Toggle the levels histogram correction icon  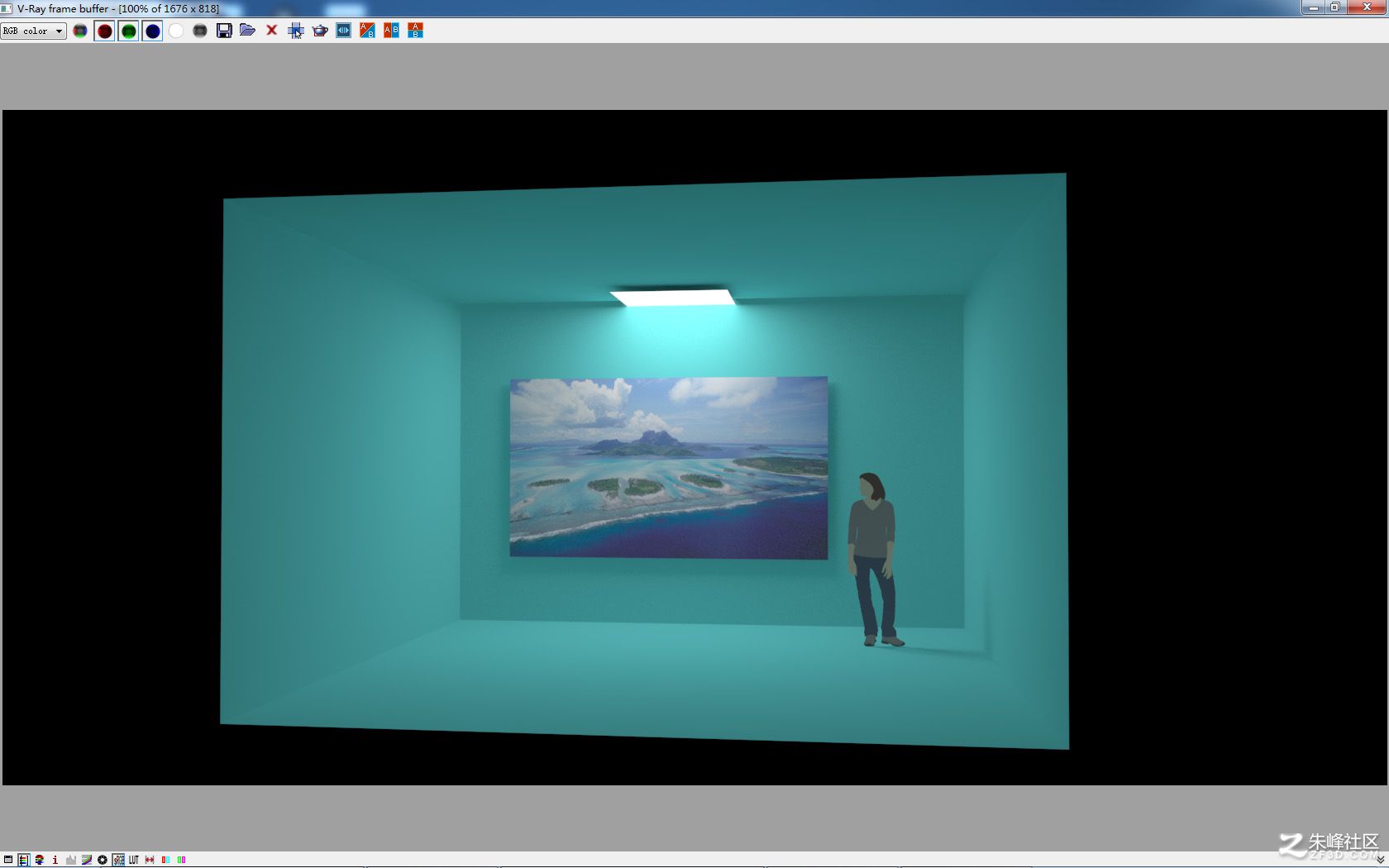[70, 860]
